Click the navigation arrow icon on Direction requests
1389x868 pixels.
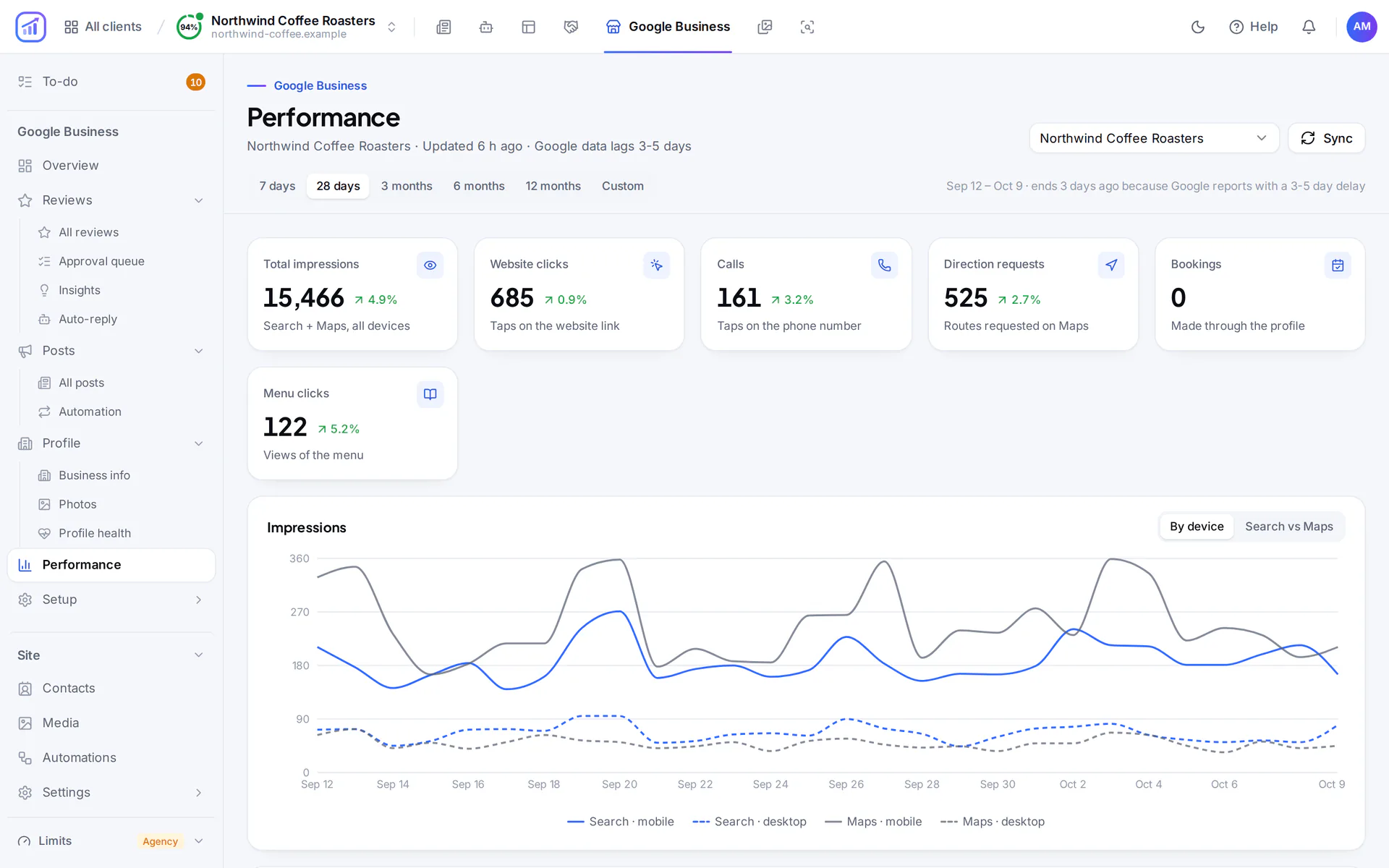(1111, 265)
